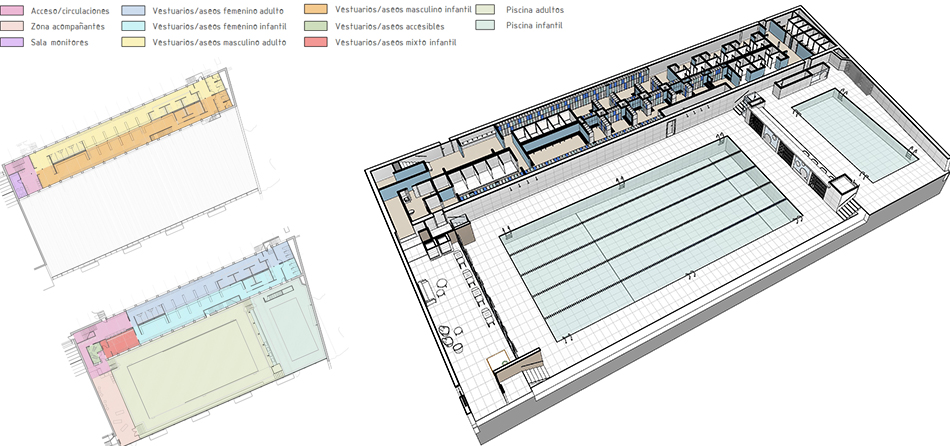The height and width of the screenshot is (446, 950).
Task: Click the orange Vestuarios/aseos masculino infantil swatch
Action: (x=316, y=9)
